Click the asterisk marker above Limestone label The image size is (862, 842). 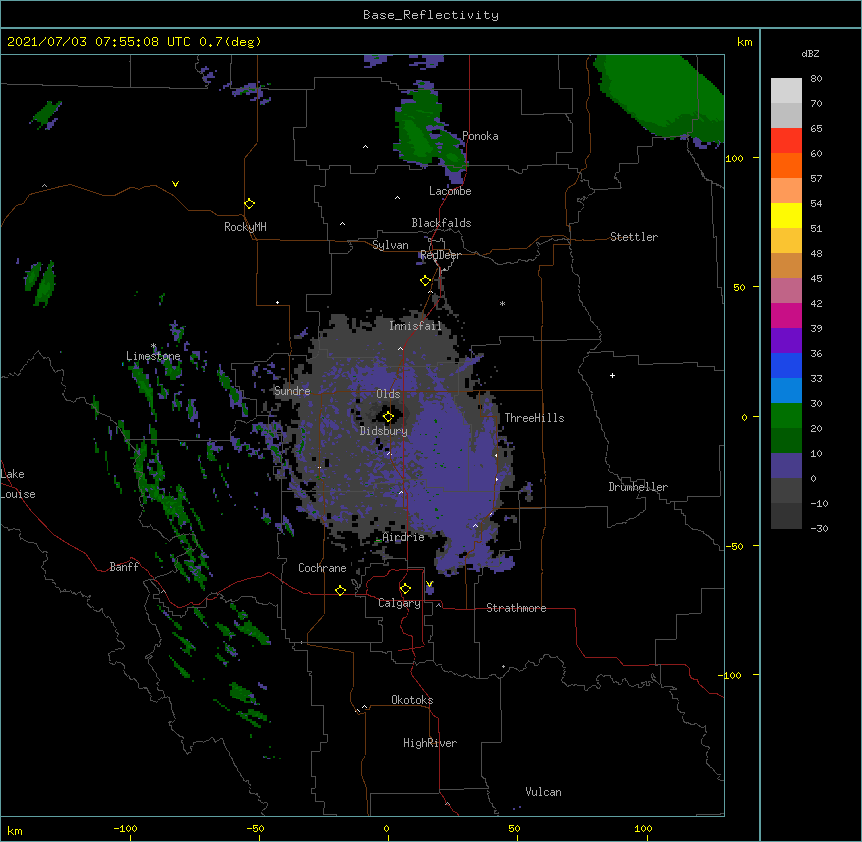(154, 346)
